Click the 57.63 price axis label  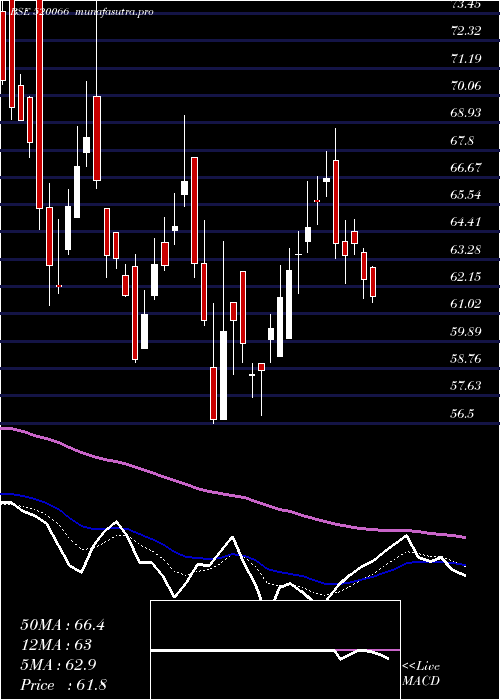tap(467, 386)
